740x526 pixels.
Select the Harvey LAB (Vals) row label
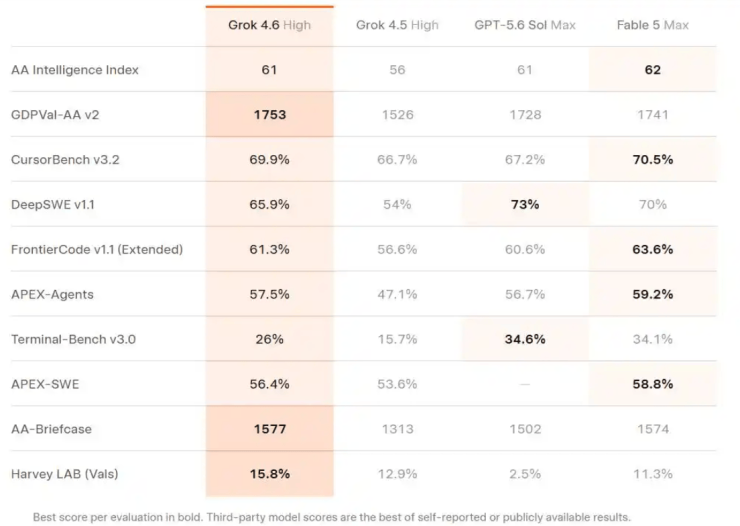click(65, 474)
